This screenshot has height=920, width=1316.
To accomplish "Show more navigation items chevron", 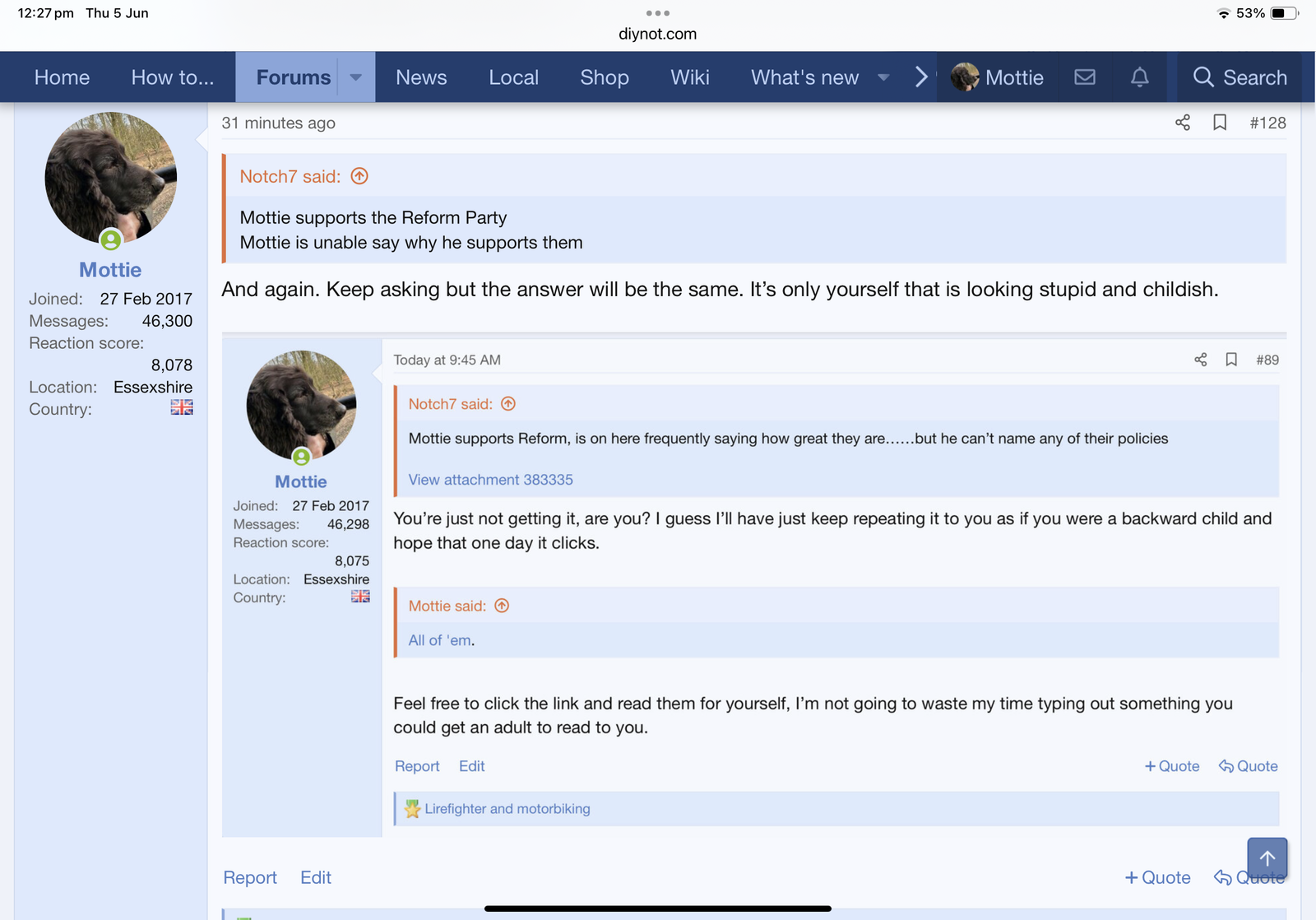I will click(x=921, y=77).
